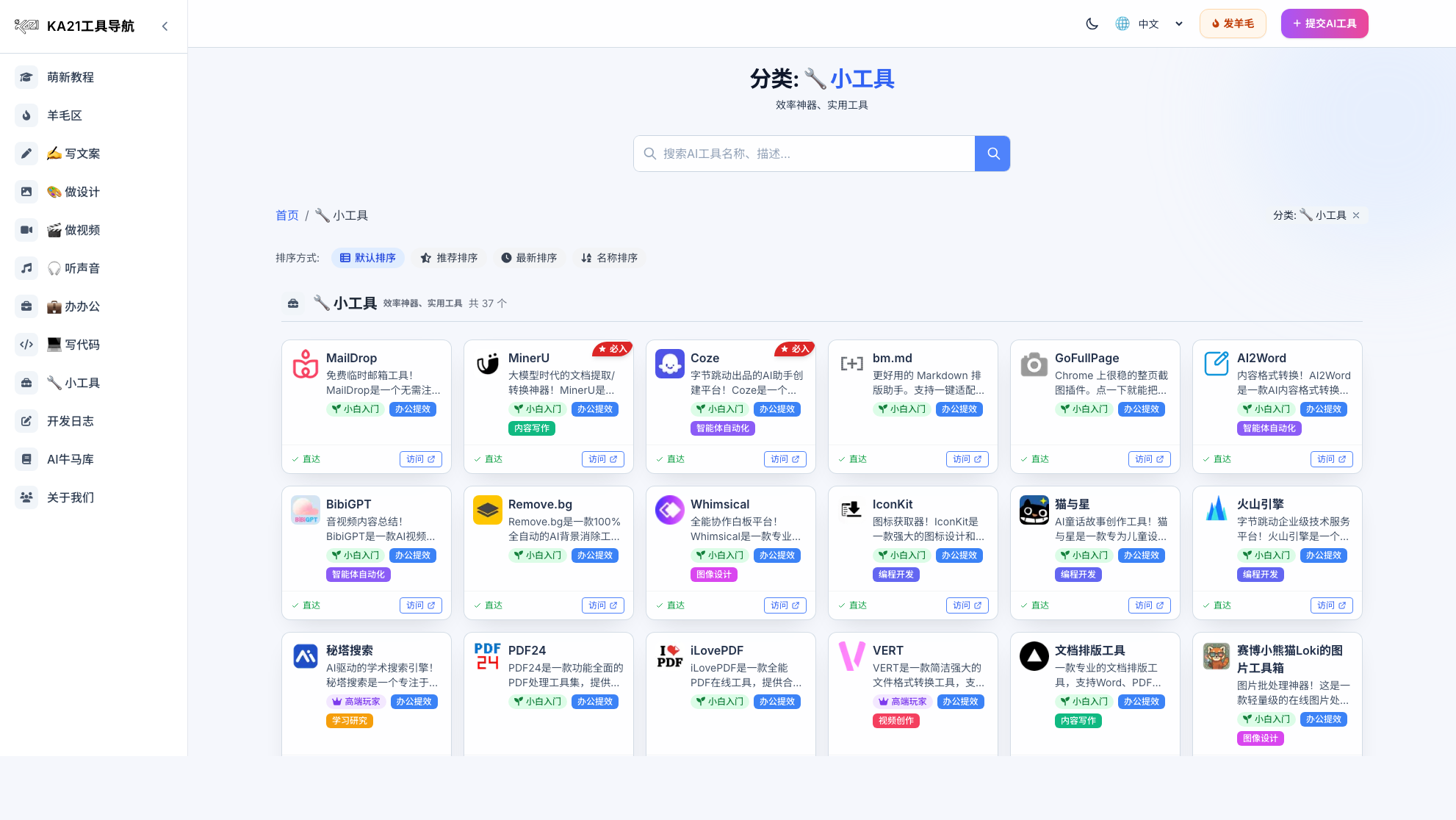Click the MailDrop tool icon
Image resolution: width=1456 pixels, height=820 pixels.
(x=306, y=364)
